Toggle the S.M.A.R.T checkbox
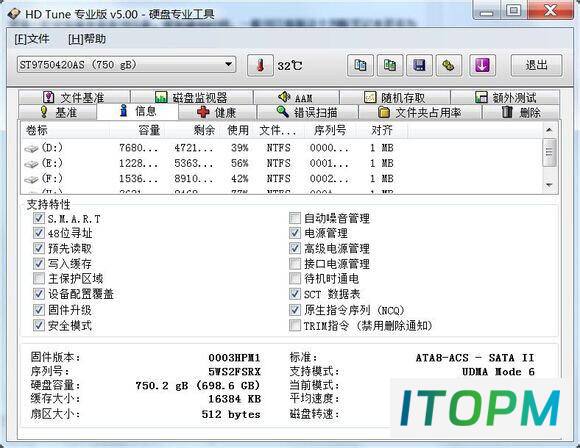The width and height of the screenshot is (580, 448). [39, 218]
